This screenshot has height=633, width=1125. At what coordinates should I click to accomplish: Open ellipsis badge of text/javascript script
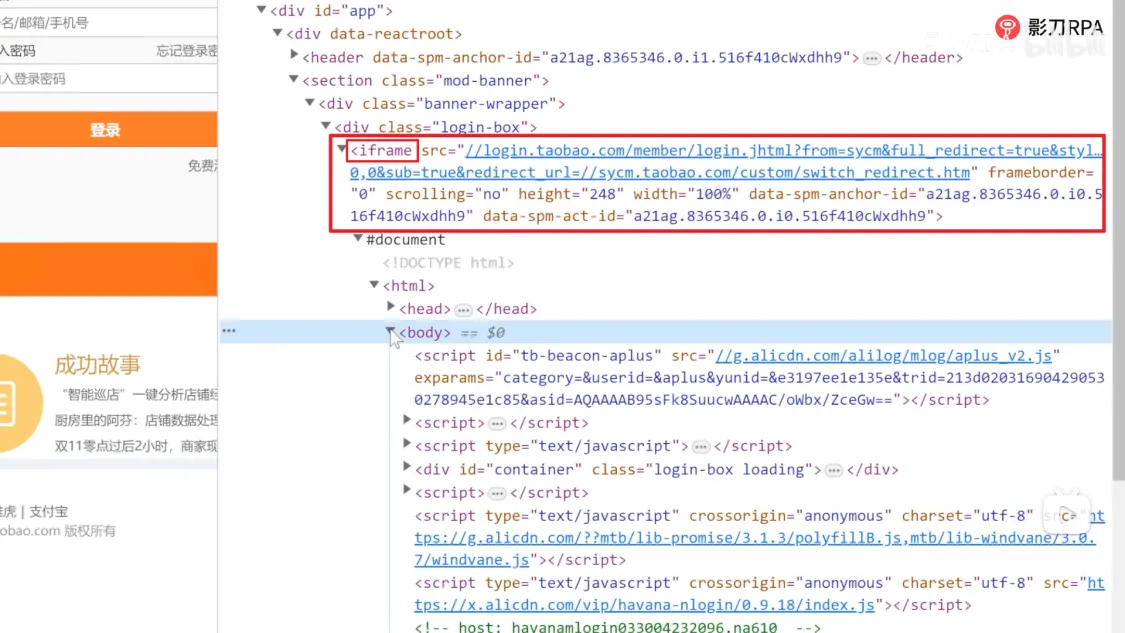click(x=701, y=447)
